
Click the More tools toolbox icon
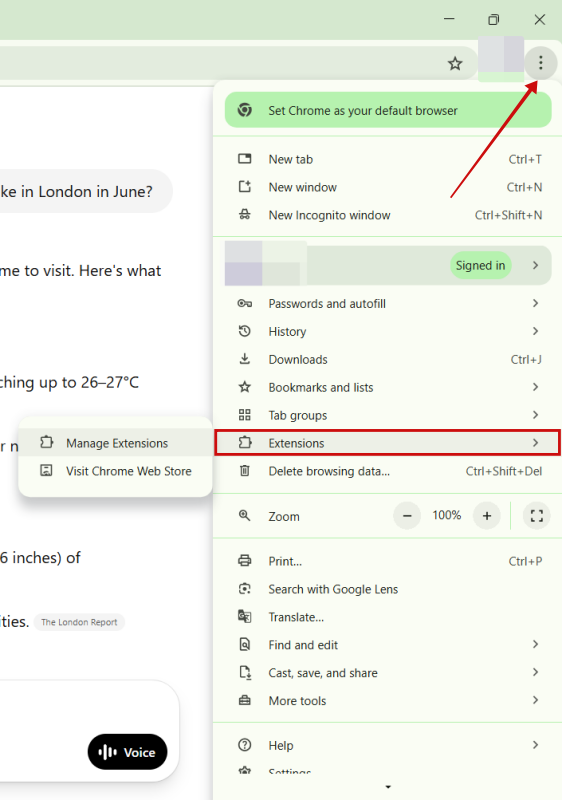point(245,700)
